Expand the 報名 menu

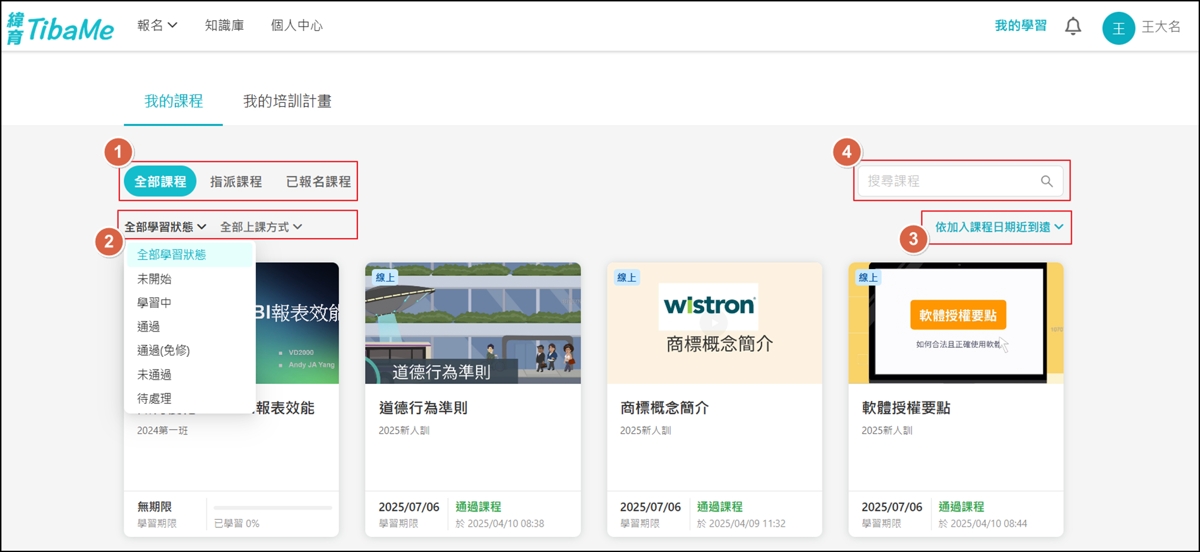(157, 26)
